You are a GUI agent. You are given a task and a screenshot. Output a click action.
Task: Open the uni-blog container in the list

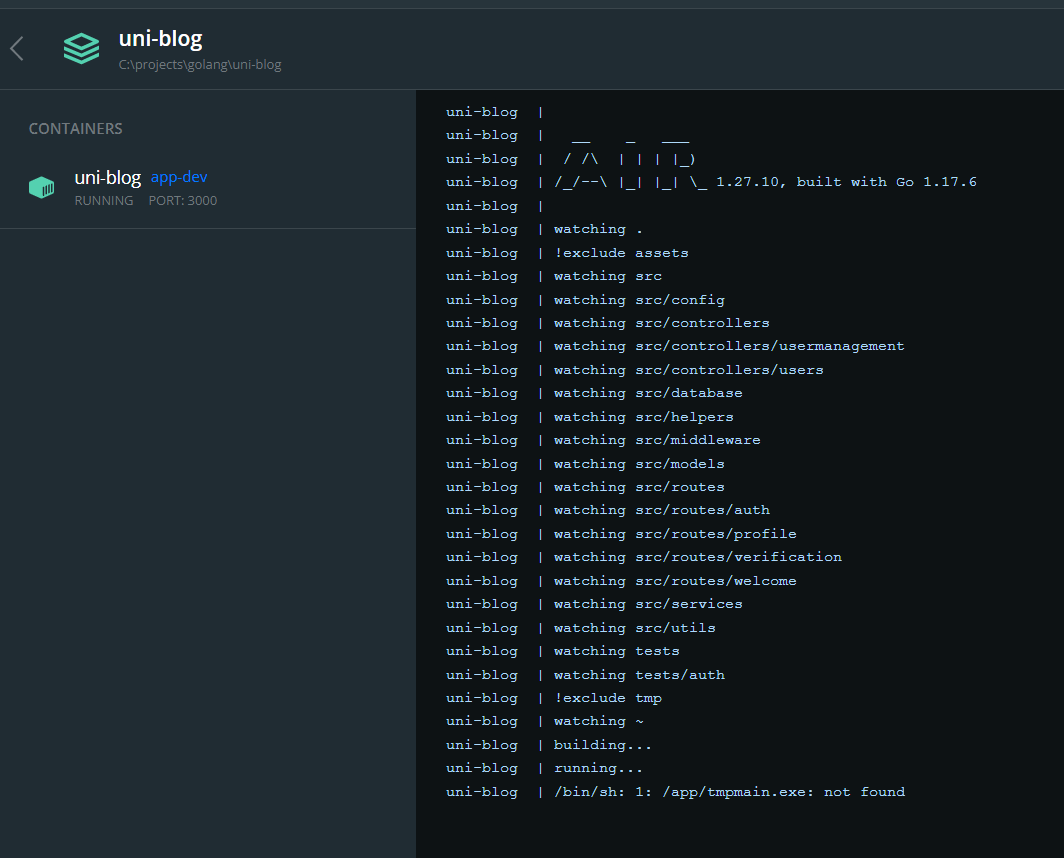pos(107,178)
